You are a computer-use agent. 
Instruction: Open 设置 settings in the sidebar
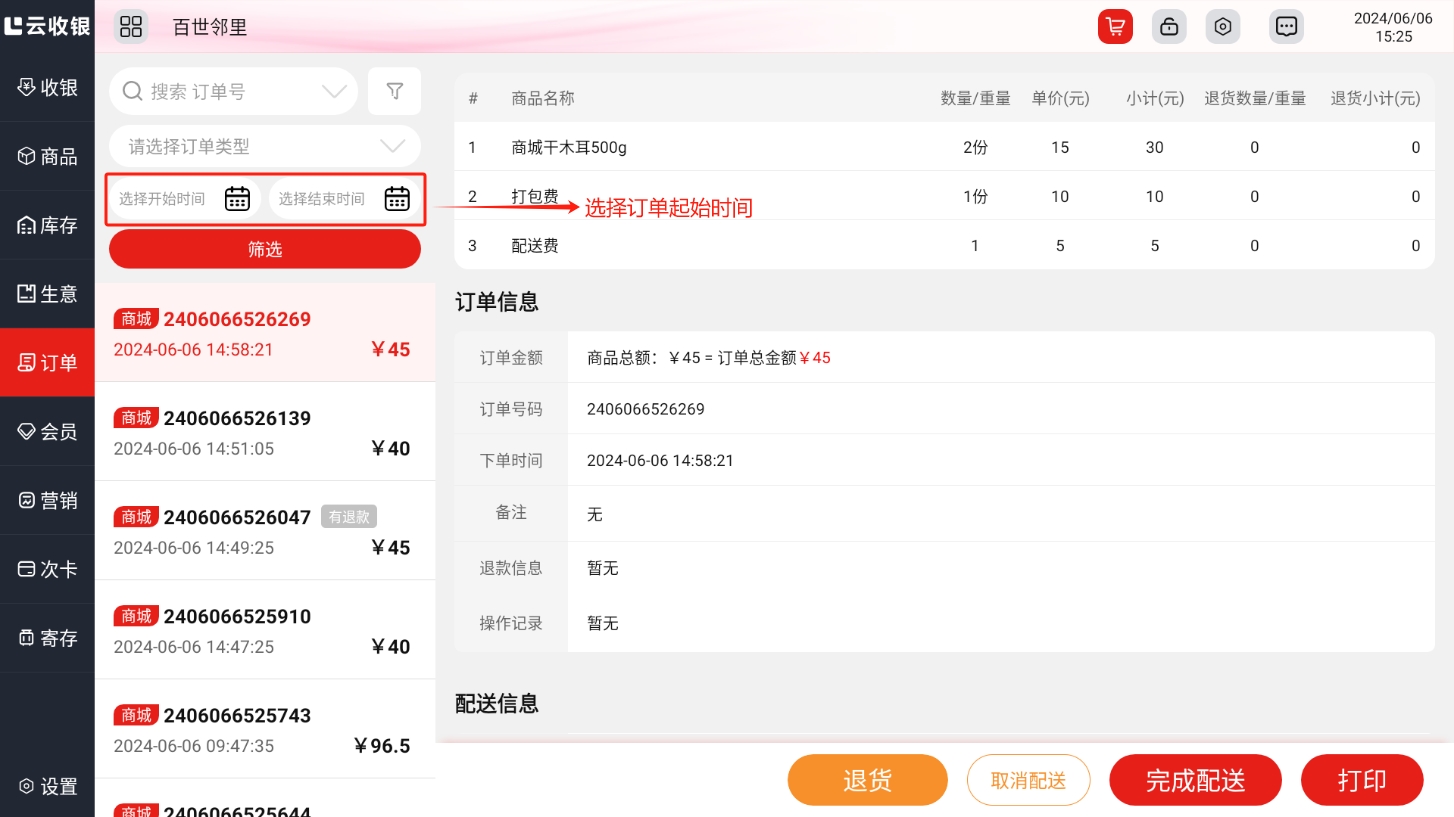(x=47, y=787)
